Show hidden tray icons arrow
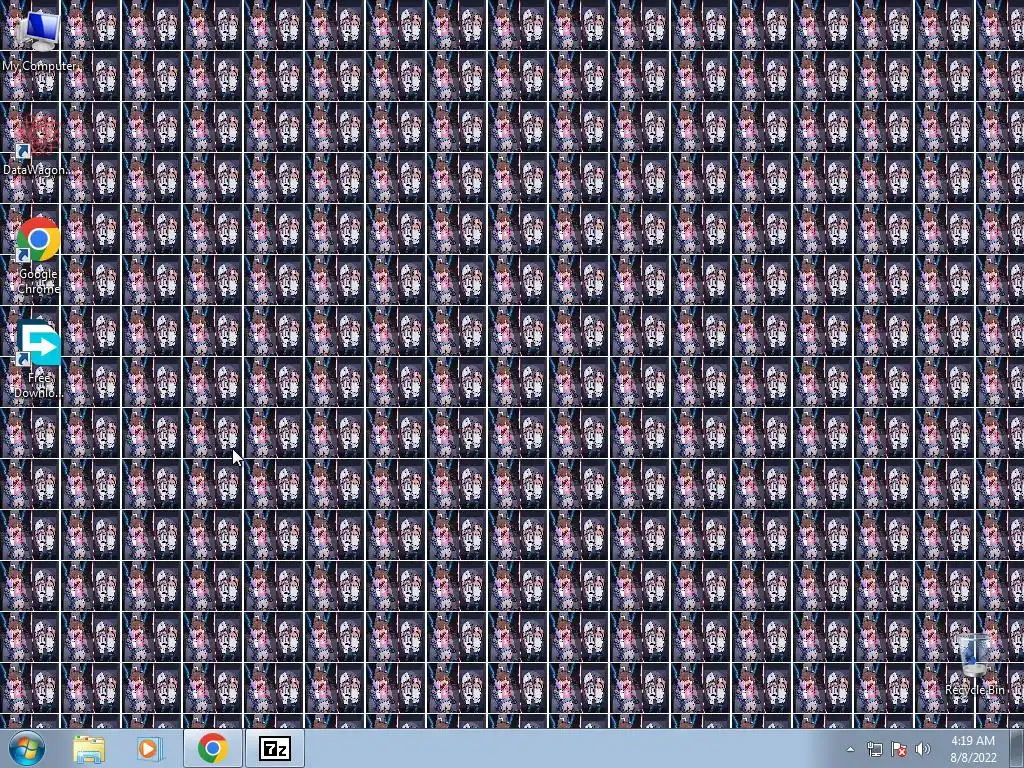Screen dimensions: 1024x768 [x=850, y=749]
